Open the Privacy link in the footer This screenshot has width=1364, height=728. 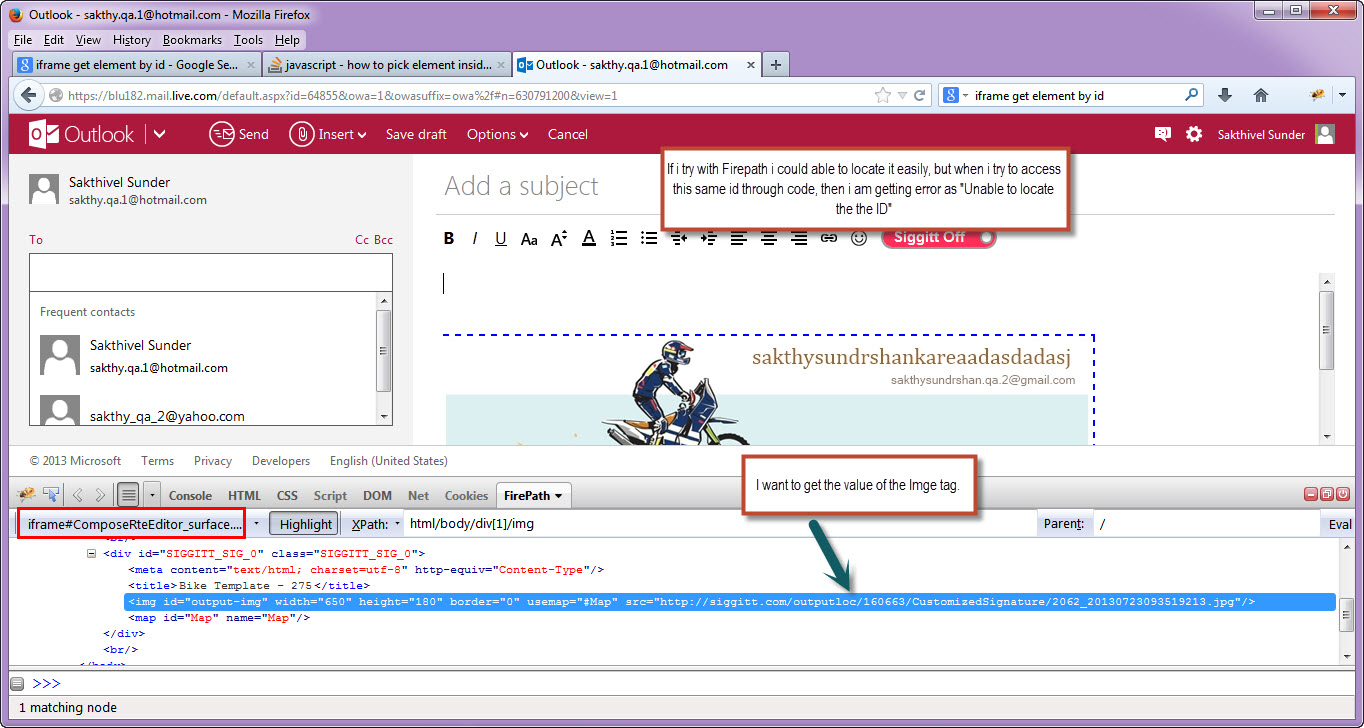pos(212,461)
